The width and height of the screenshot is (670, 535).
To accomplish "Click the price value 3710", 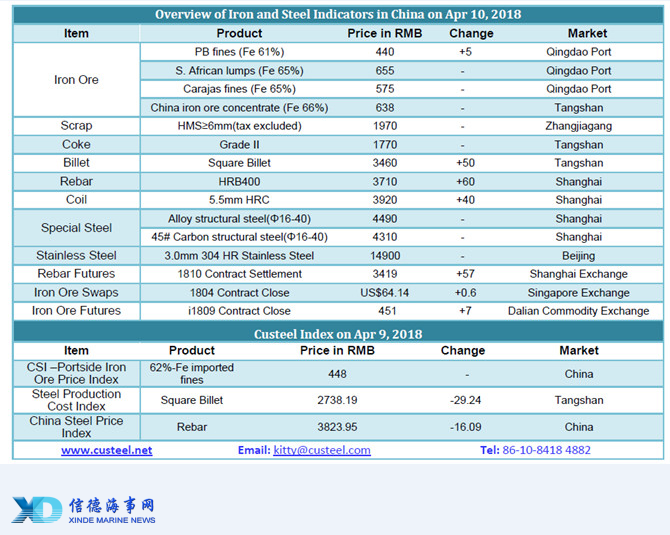I will [x=385, y=182].
